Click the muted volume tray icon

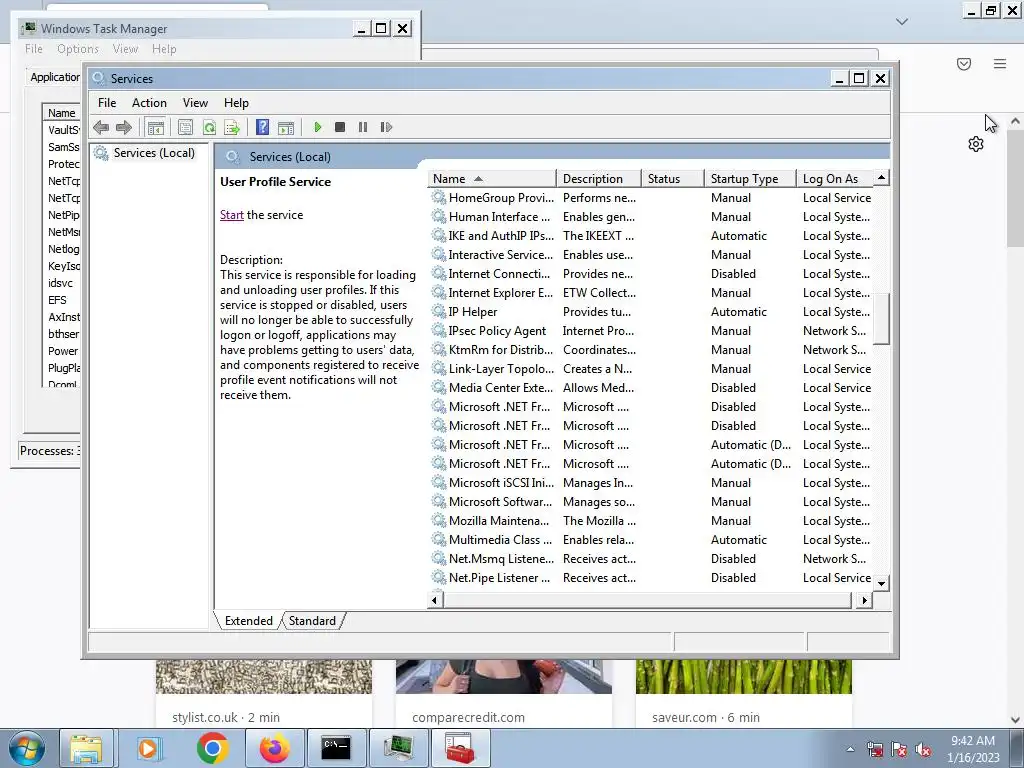pyautogui.click(x=923, y=750)
